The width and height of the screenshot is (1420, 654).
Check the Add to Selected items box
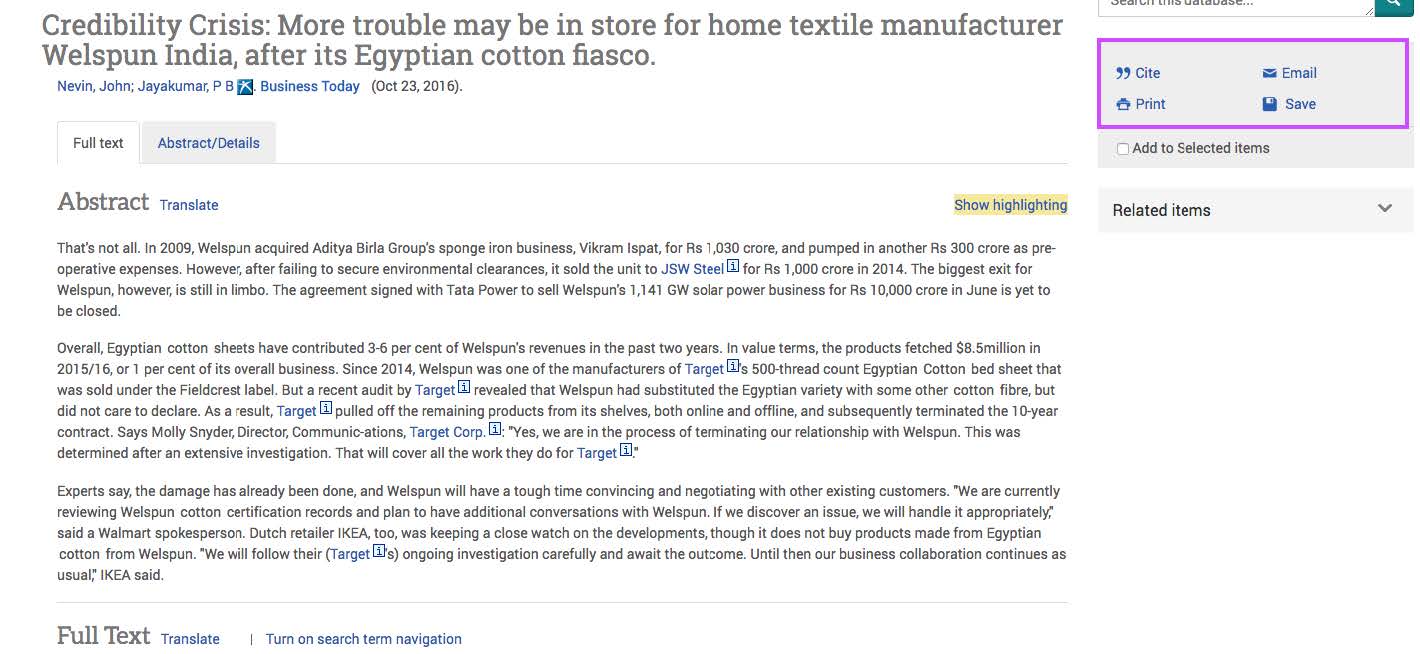coord(1123,149)
